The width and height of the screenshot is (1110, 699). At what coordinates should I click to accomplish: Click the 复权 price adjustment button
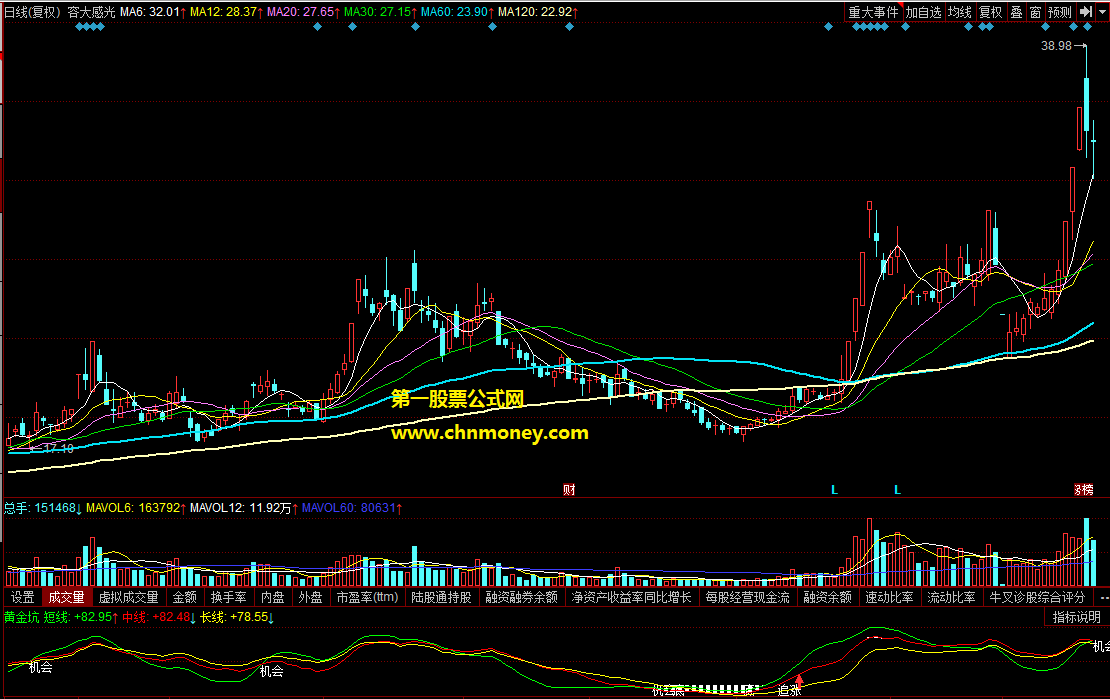990,12
